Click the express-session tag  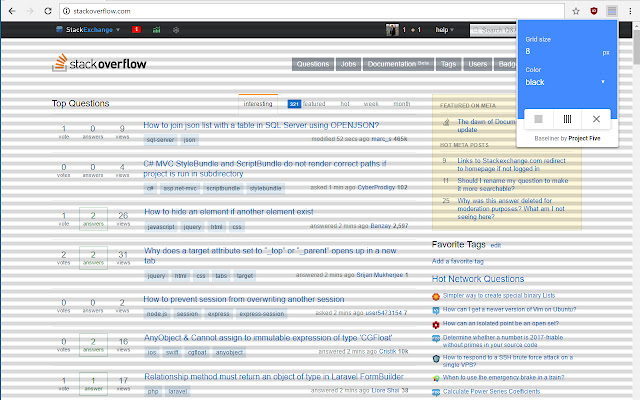tap(262, 314)
